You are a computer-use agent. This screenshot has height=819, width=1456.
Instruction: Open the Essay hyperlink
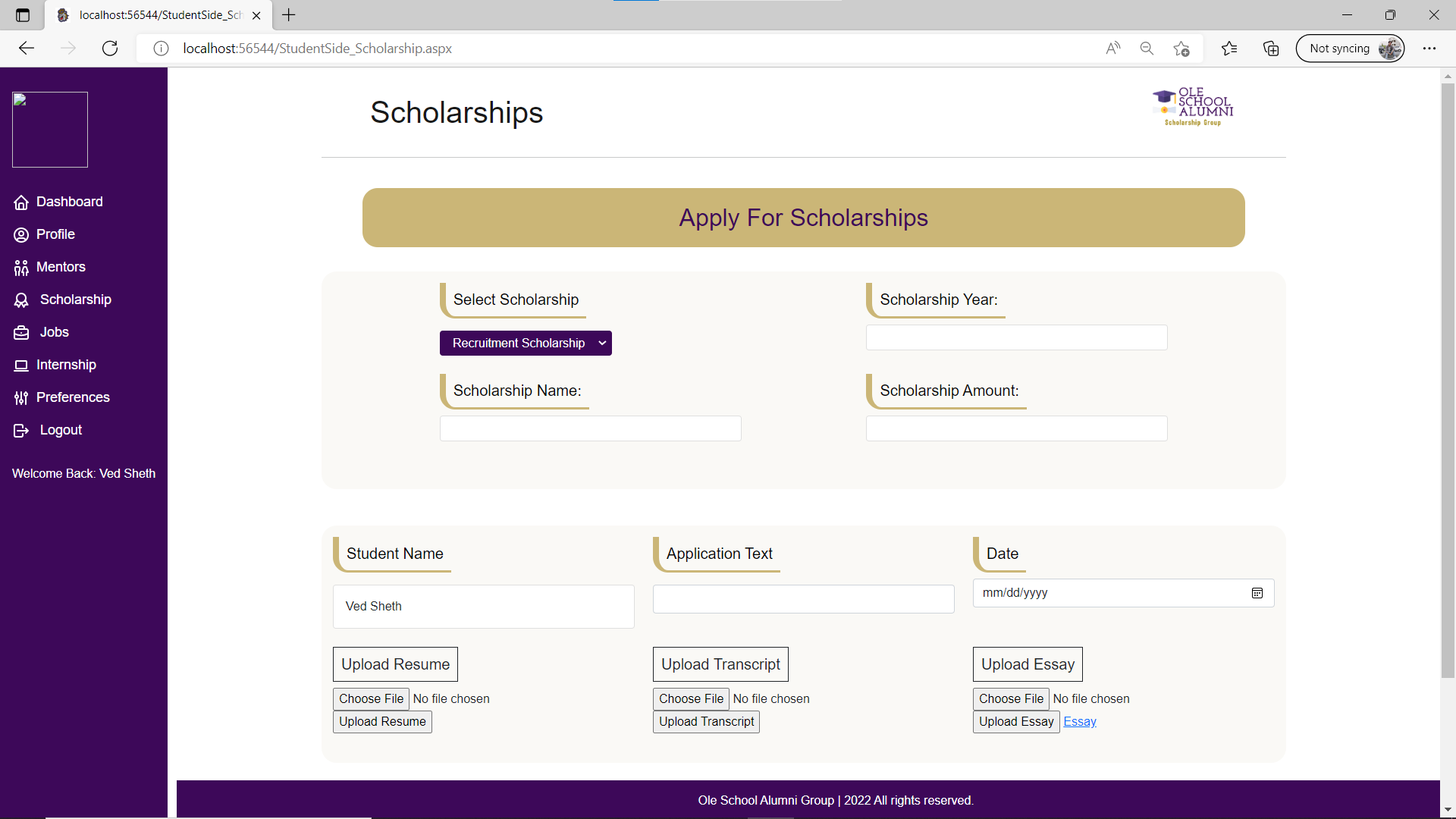click(x=1079, y=722)
